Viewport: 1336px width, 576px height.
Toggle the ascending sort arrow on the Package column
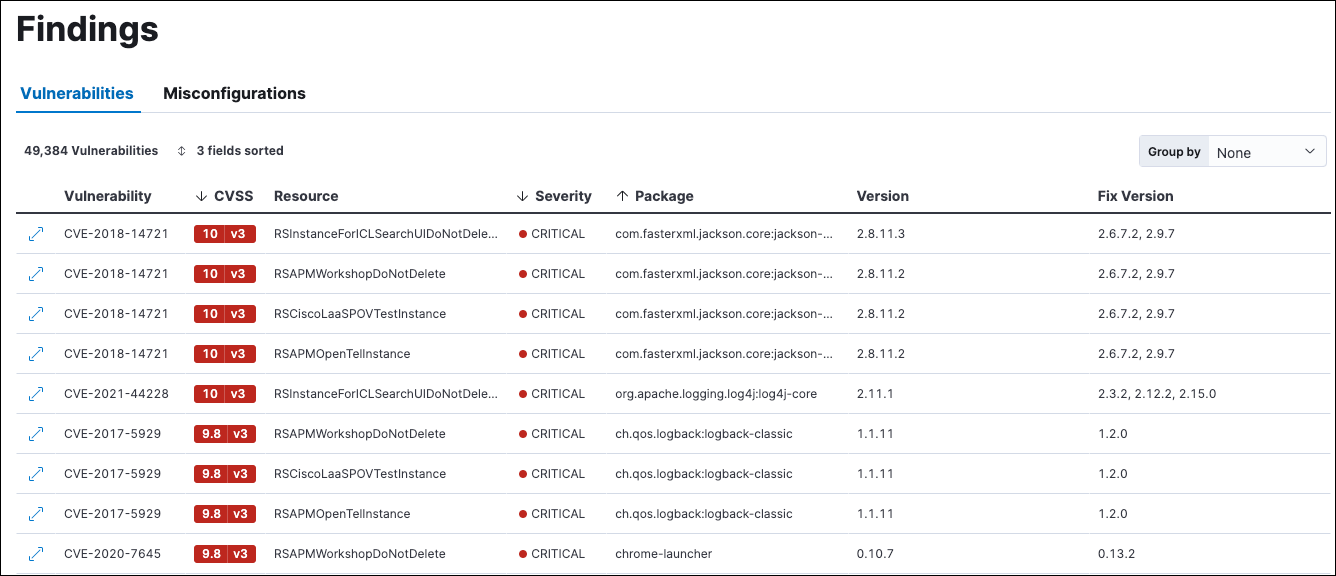622,195
